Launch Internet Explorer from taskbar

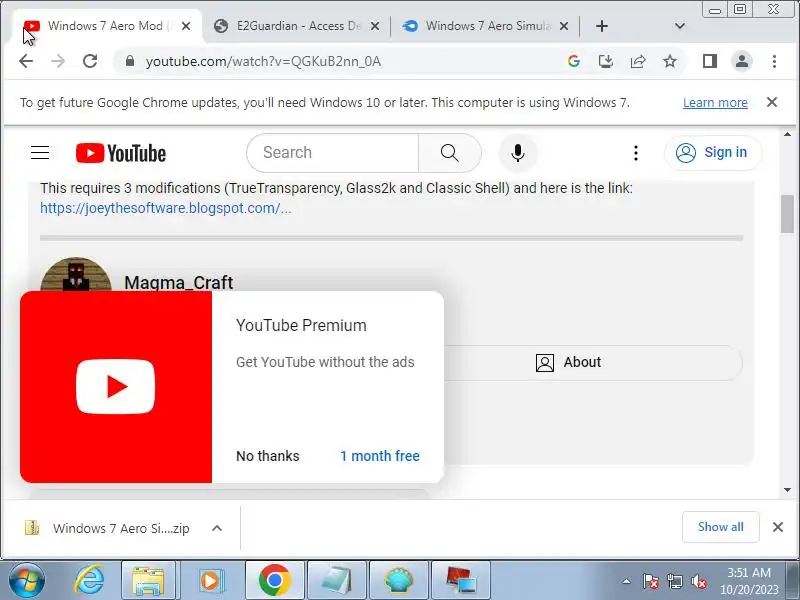tap(89, 581)
